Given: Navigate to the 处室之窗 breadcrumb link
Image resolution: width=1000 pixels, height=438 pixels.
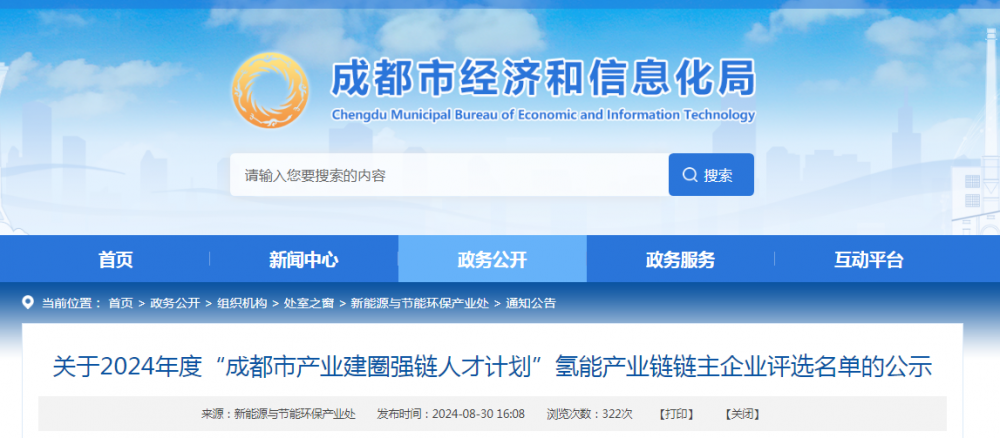Looking at the screenshot, I should click(x=309, y=303).
